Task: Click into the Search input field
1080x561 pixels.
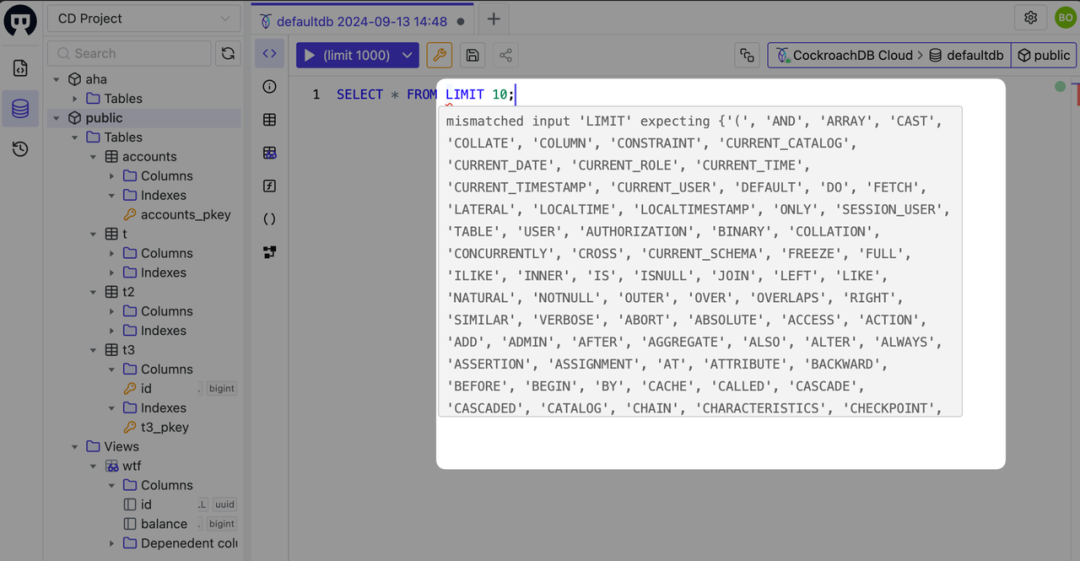Action: tap(129, 53)
